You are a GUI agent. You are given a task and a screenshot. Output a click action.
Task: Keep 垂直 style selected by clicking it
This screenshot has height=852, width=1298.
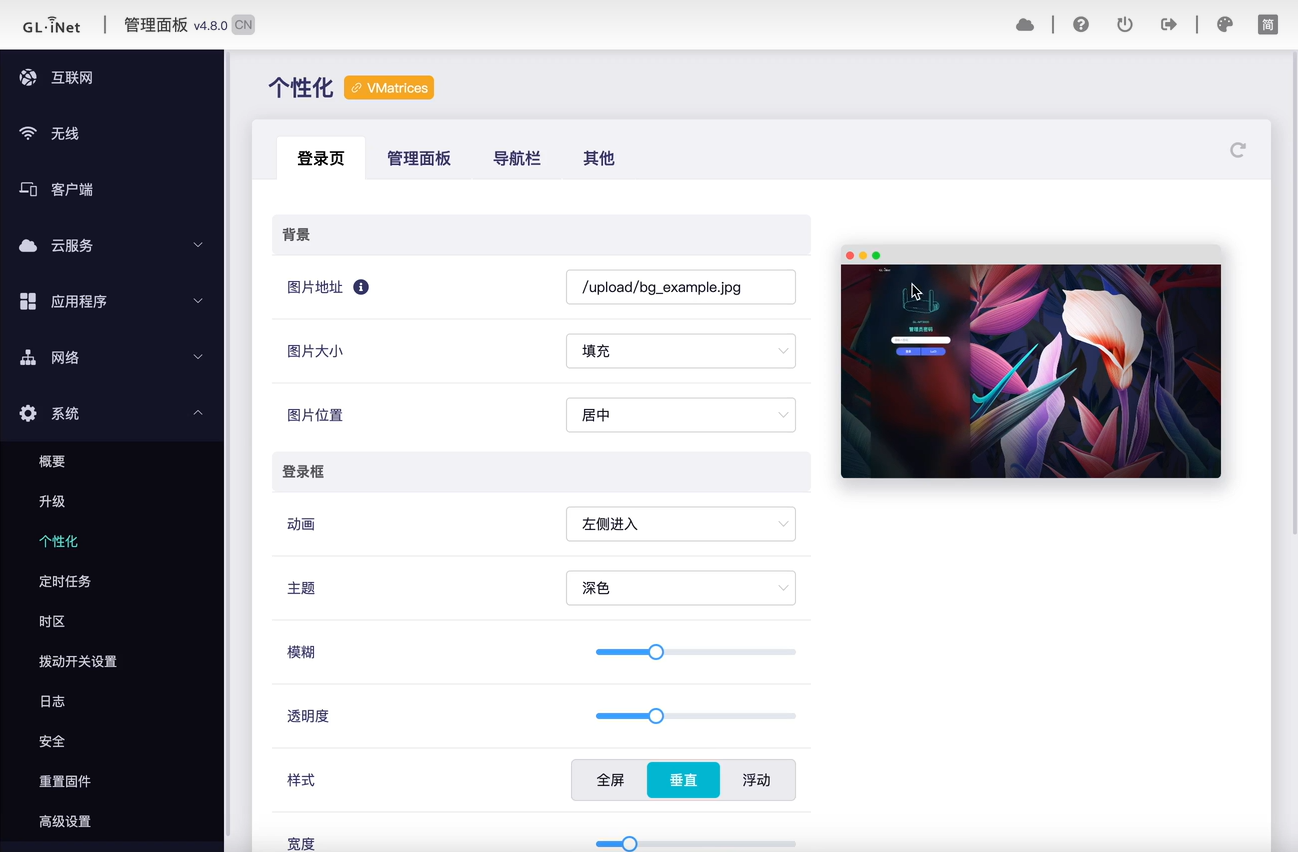(x=683, y=779)
